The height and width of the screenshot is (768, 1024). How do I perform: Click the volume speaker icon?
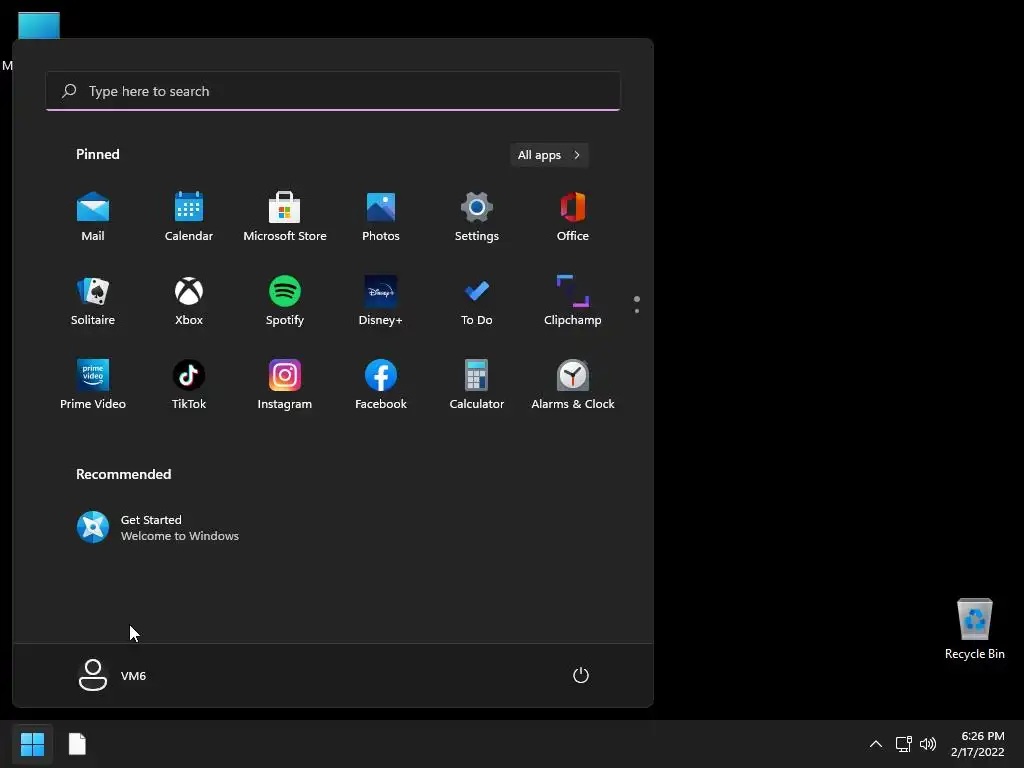(927, 744)
